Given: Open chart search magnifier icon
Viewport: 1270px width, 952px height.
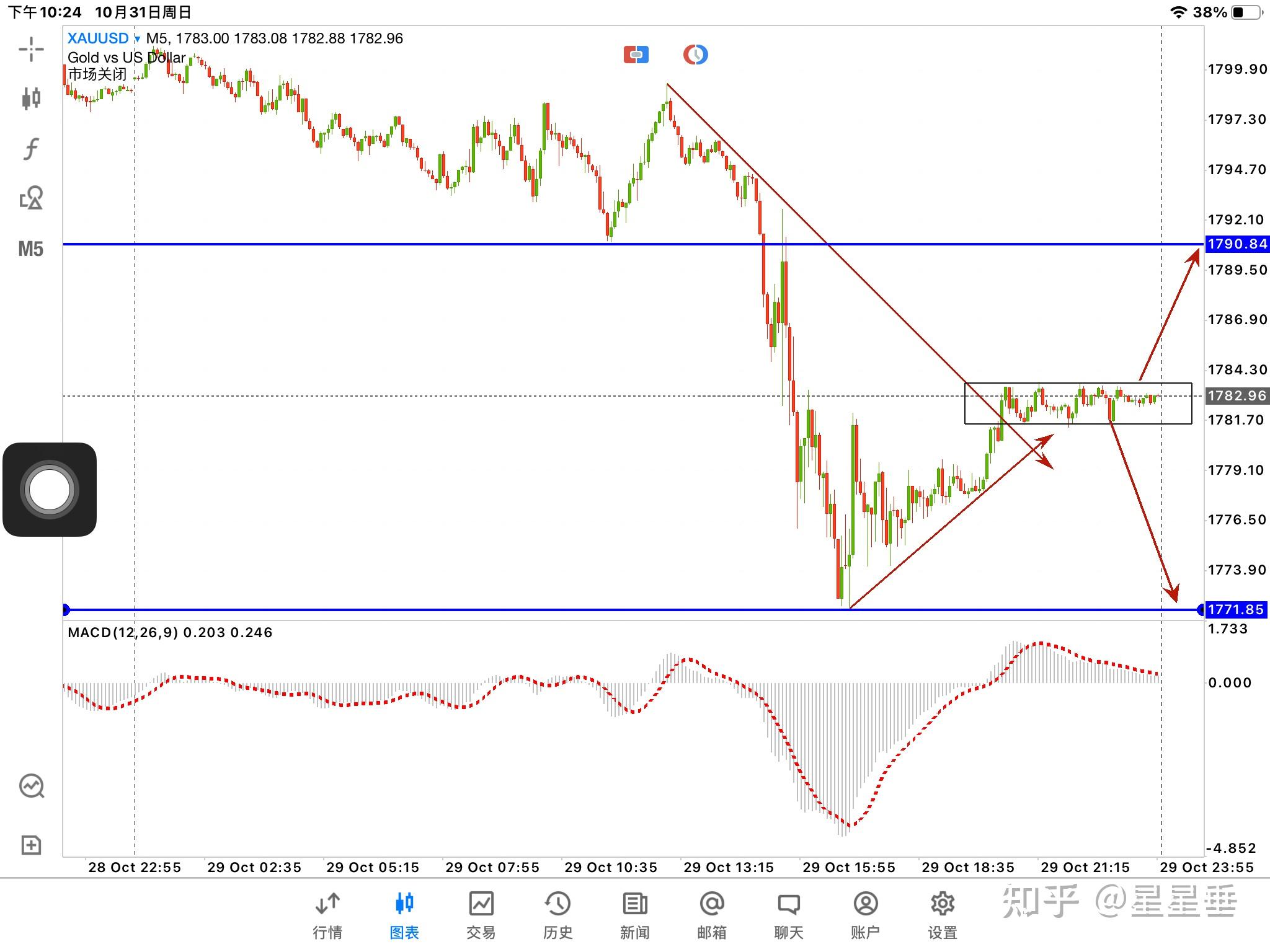Looking at the screenshot, I should click(x=31, y=786).
